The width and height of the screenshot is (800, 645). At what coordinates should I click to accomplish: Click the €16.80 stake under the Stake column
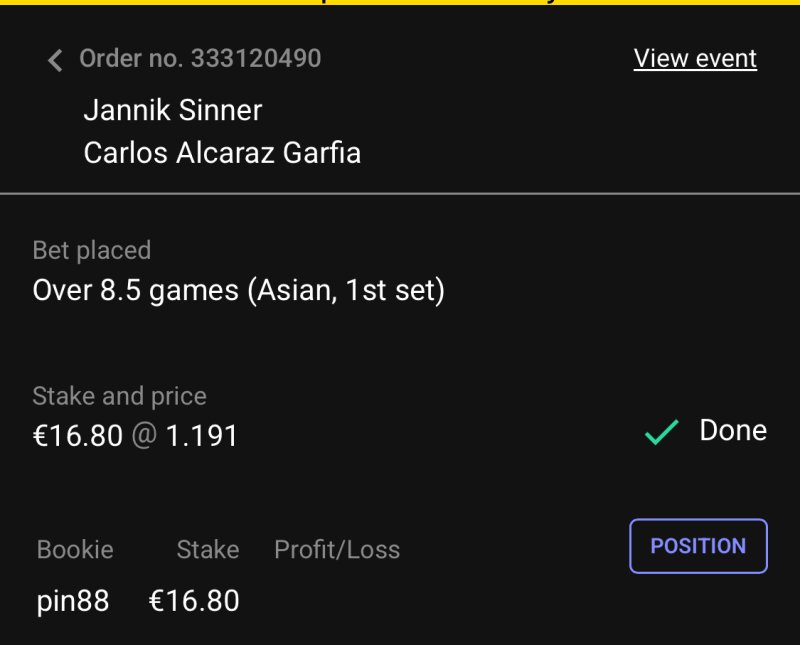point(194,601)
